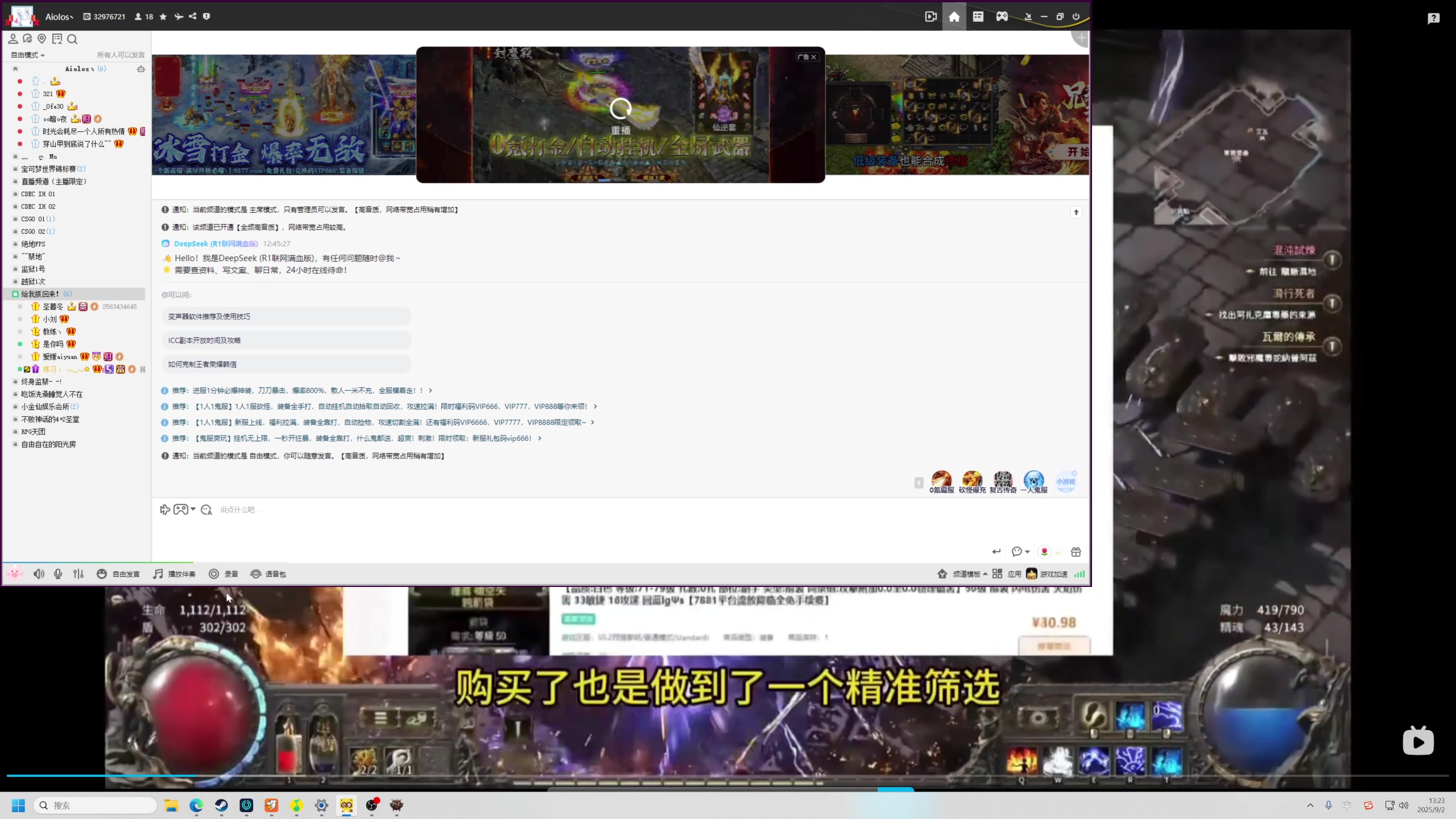This screenshot has height=819, width=1456.
Task: Check network signal strength bars
Action: pyautogui.click(x=1079, y=574)
